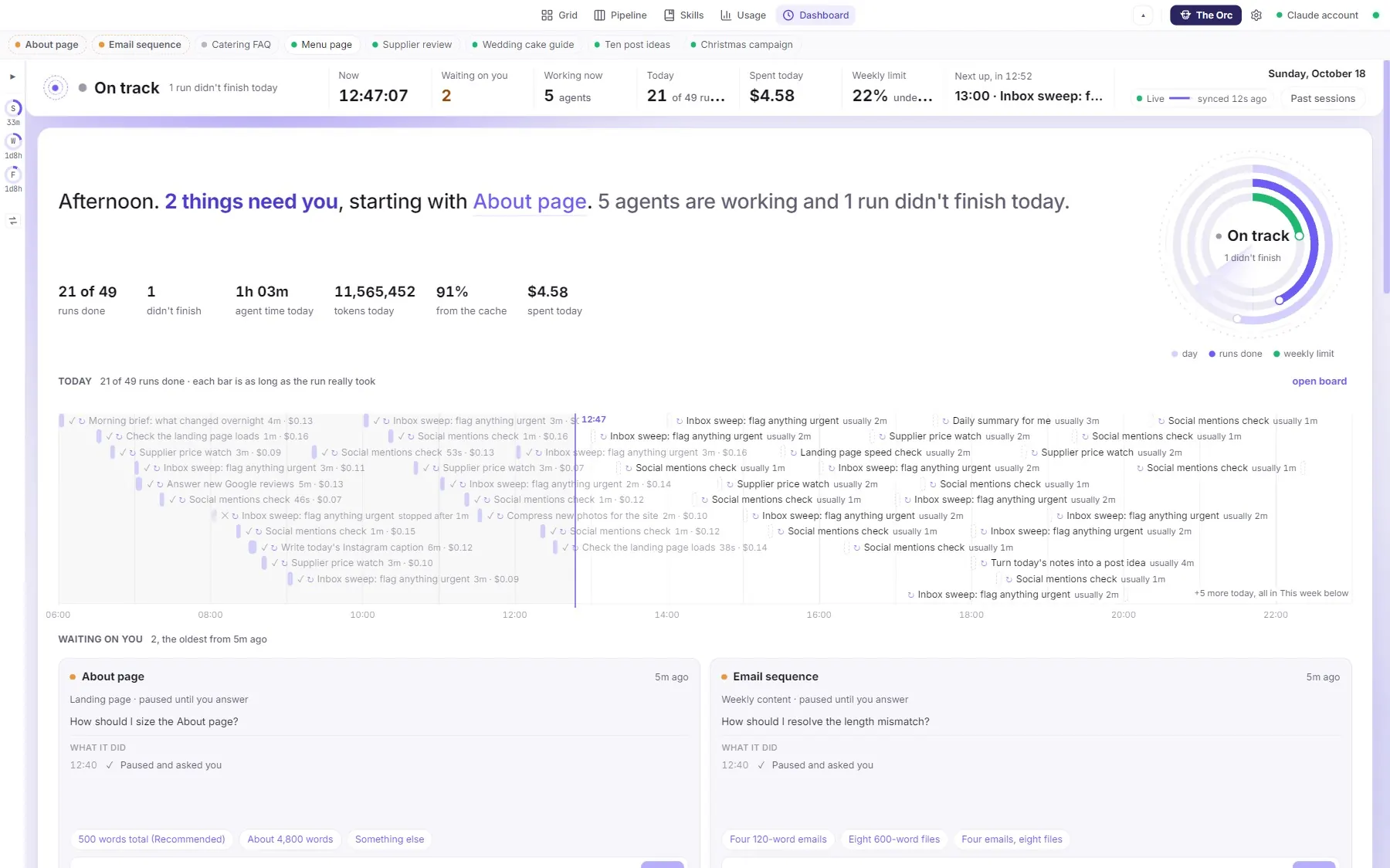
Task: Choose Eight 600-word files option
Action: point(893,839)
